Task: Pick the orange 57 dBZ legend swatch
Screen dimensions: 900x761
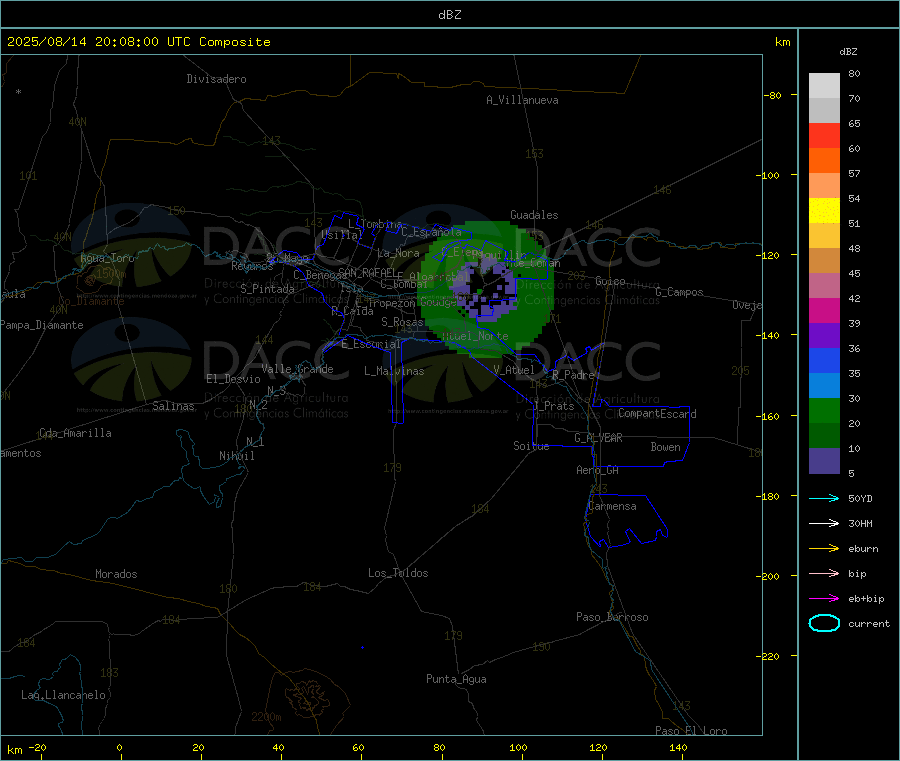Action: click(x=824, y=161)
